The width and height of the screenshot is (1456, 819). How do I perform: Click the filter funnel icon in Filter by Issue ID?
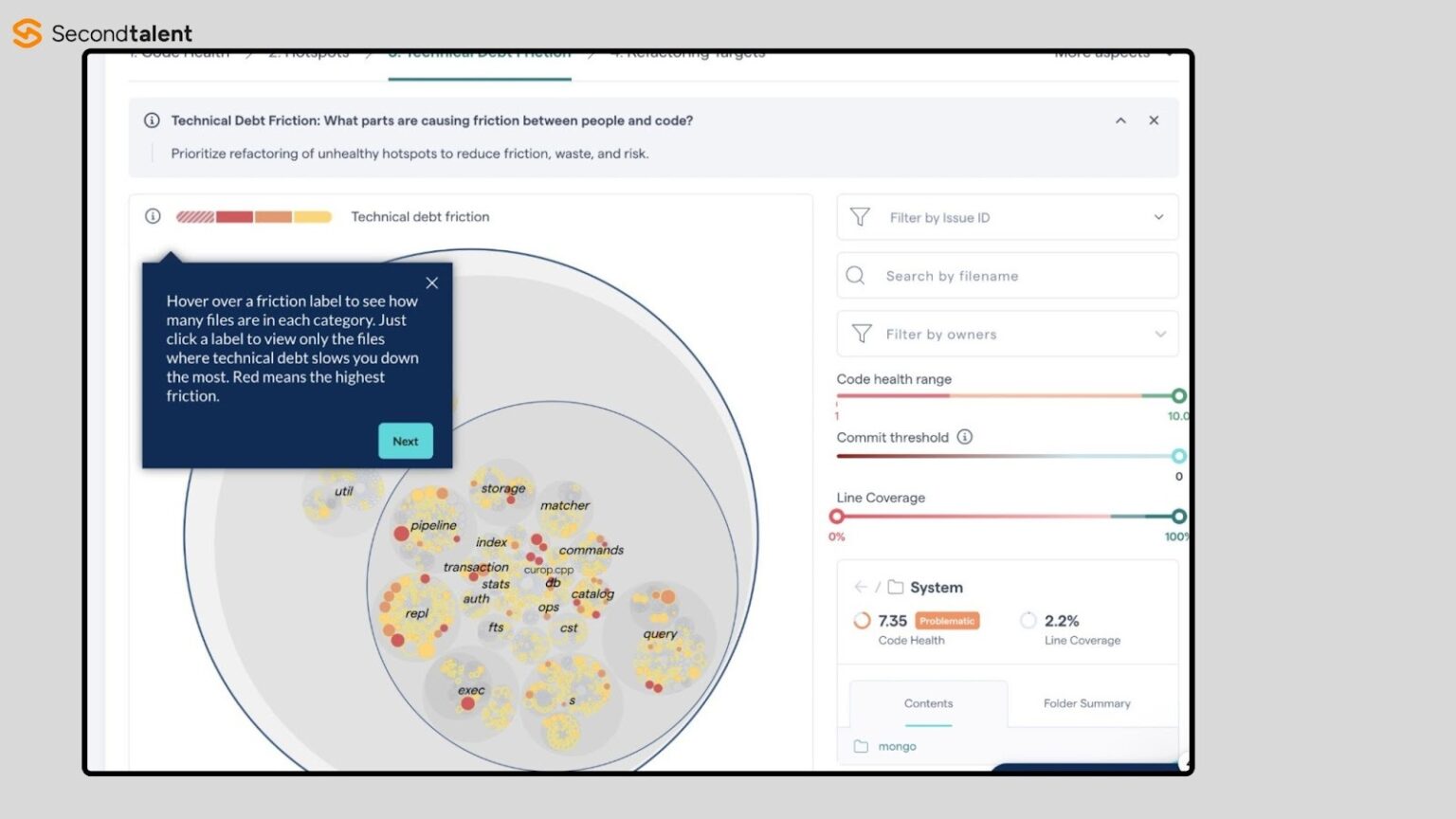pos(860,217)
